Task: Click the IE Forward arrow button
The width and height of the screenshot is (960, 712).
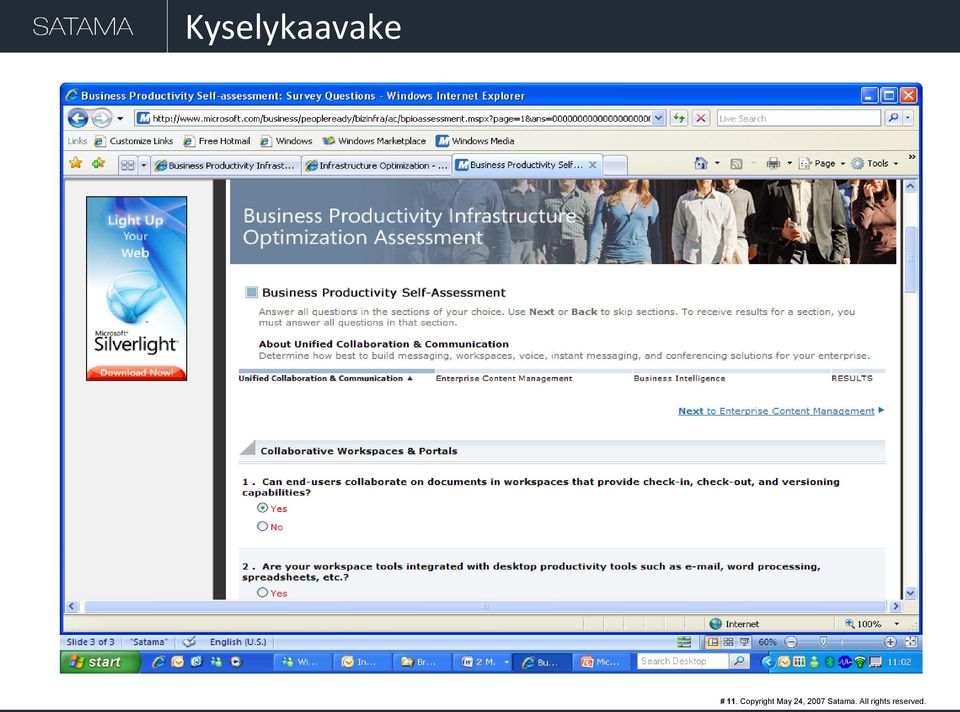Action: click(x=102, y=118)
